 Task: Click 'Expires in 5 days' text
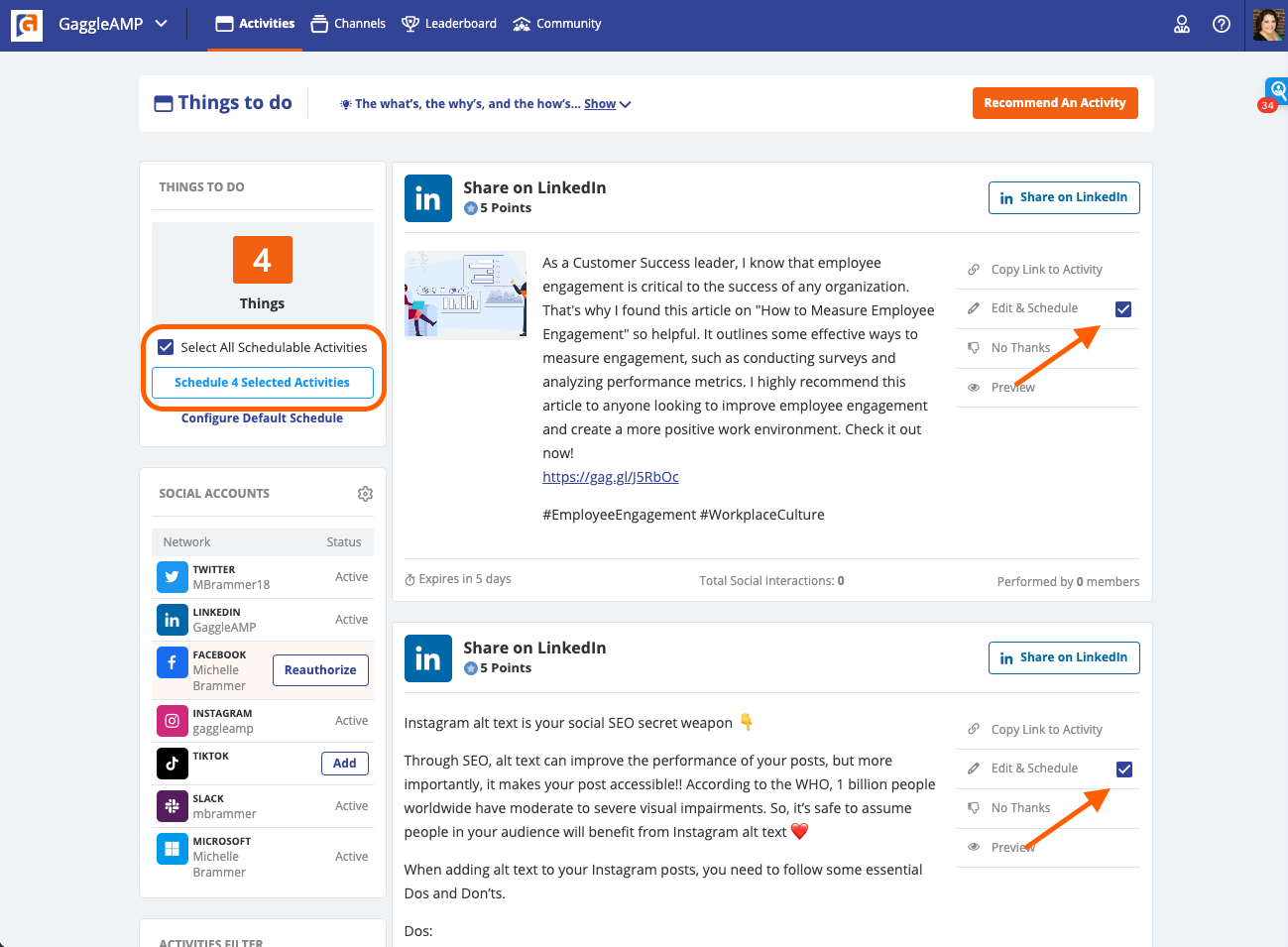[465, 579]
